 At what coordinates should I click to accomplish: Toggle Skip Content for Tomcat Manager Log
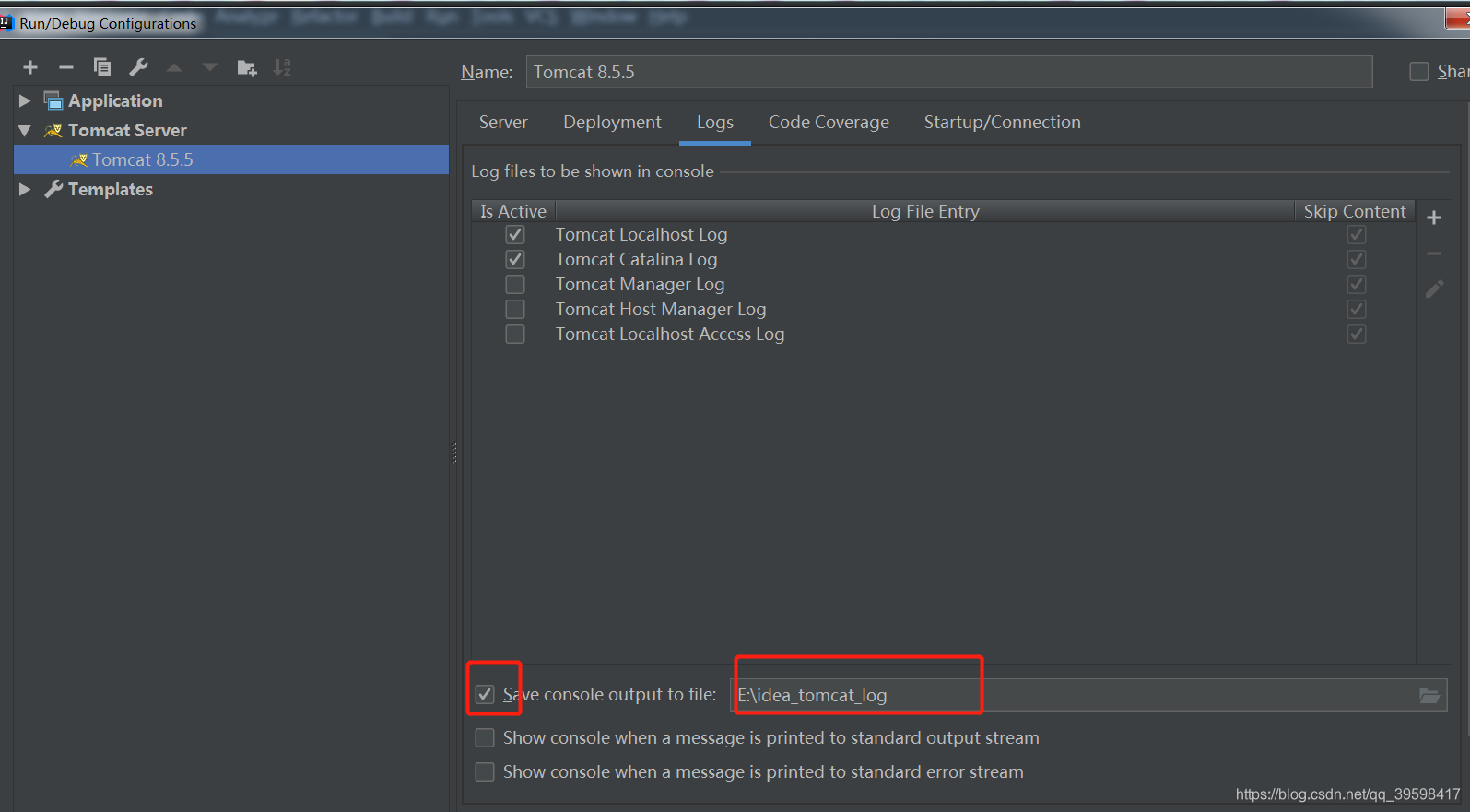pyautogui.click(x=1357, y=284)
